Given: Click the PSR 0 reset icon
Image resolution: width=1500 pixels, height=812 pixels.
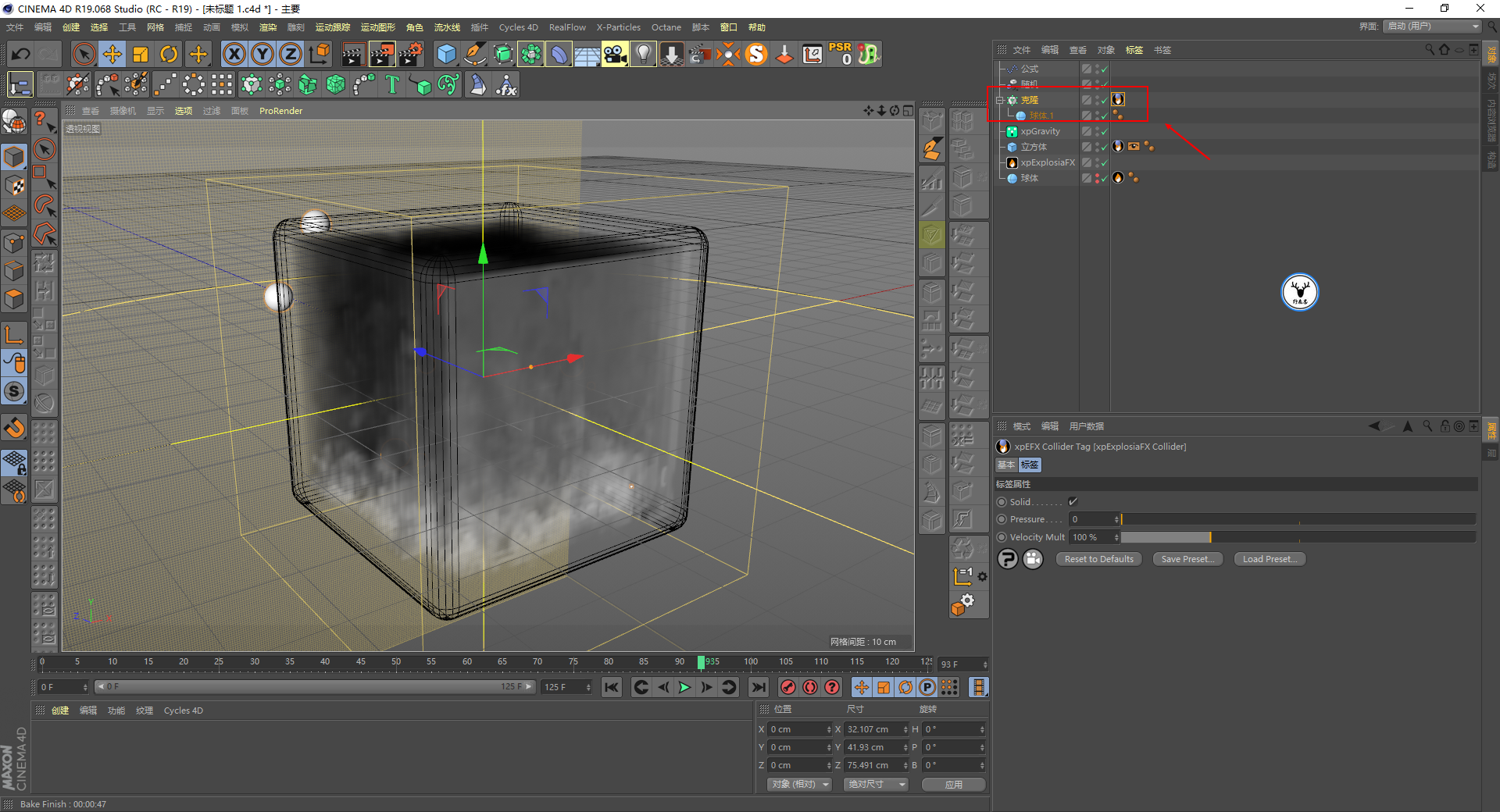Looking at the screenshot, I should (x=841, y=54).
